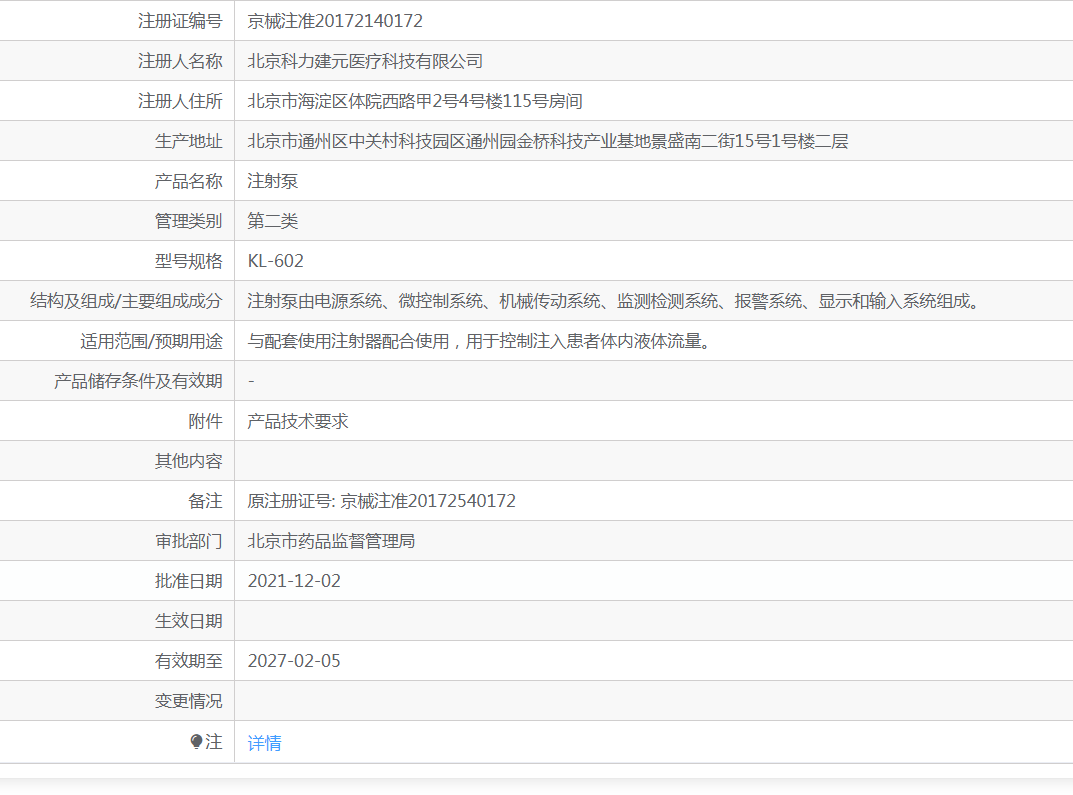
Task: Select the production address in 通州区
Action: click(547, 141)
